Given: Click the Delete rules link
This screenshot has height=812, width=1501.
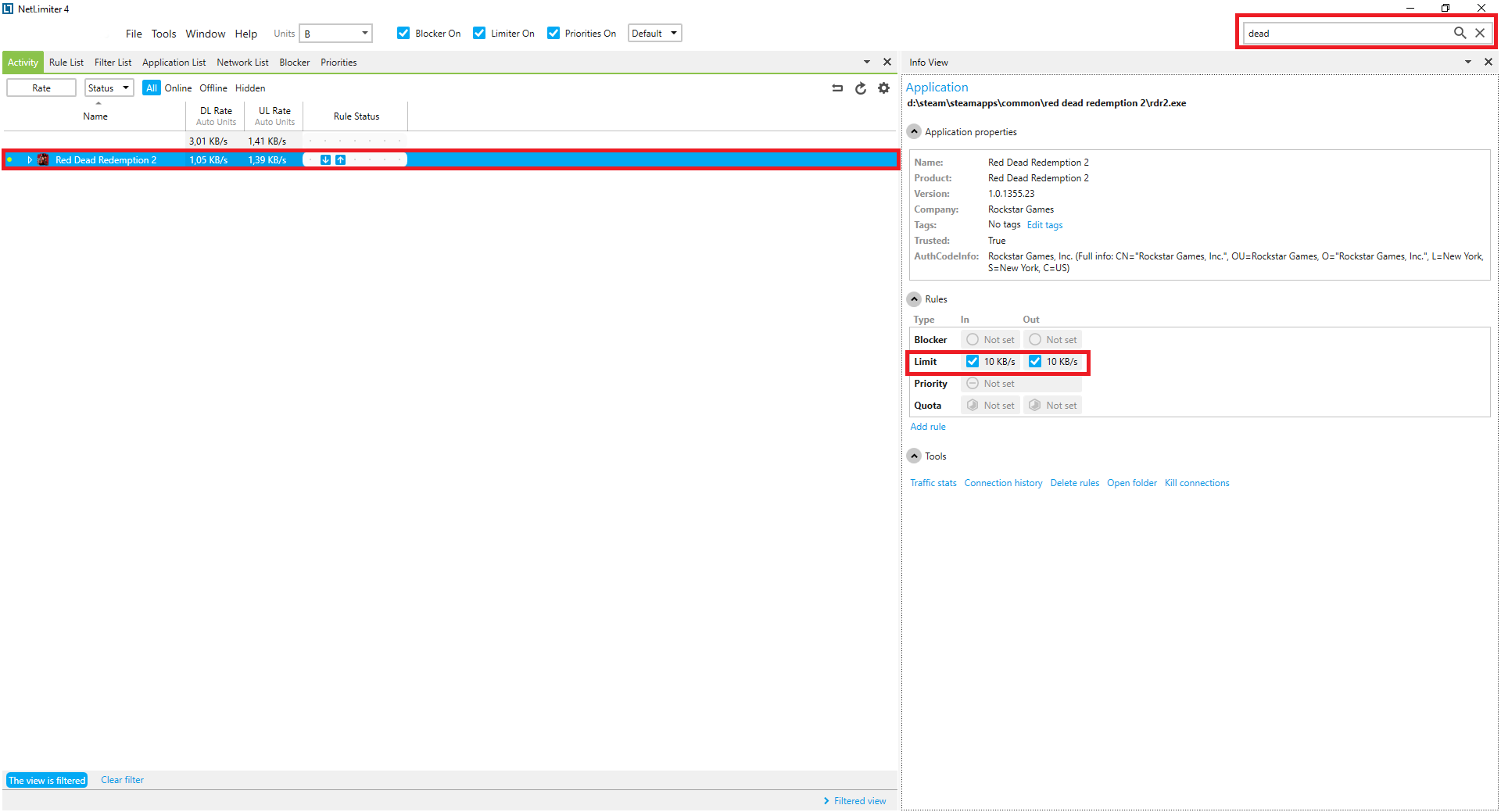Looking at the screenshot, I should pyautogui.click(x=1075, y=483).
